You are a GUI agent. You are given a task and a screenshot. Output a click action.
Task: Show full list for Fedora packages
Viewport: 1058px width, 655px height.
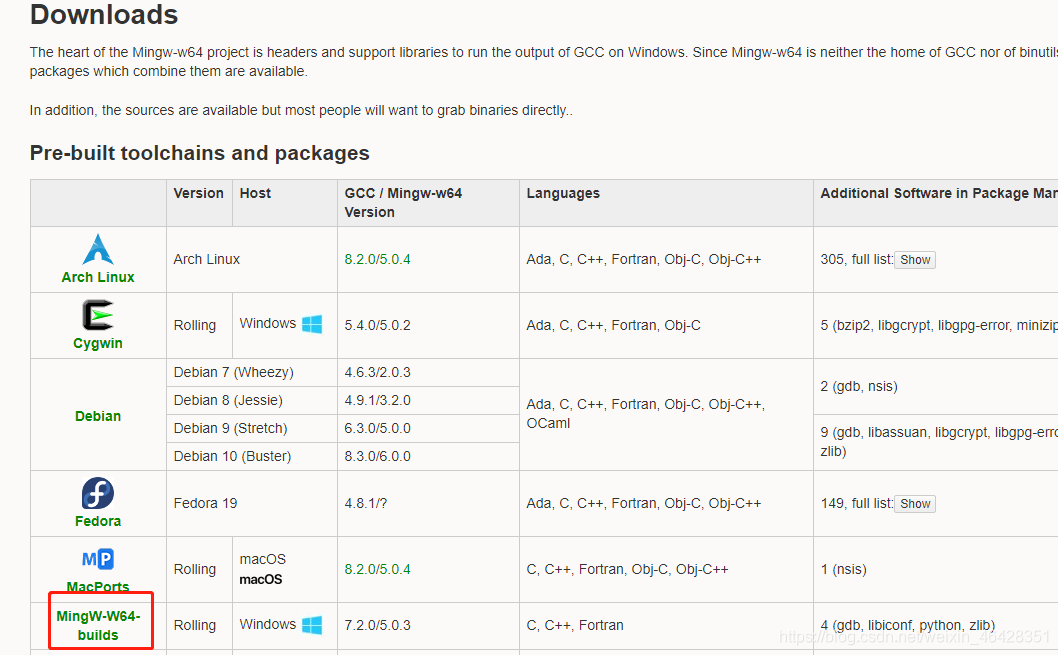pyautogui.click(x=915, y=504)
